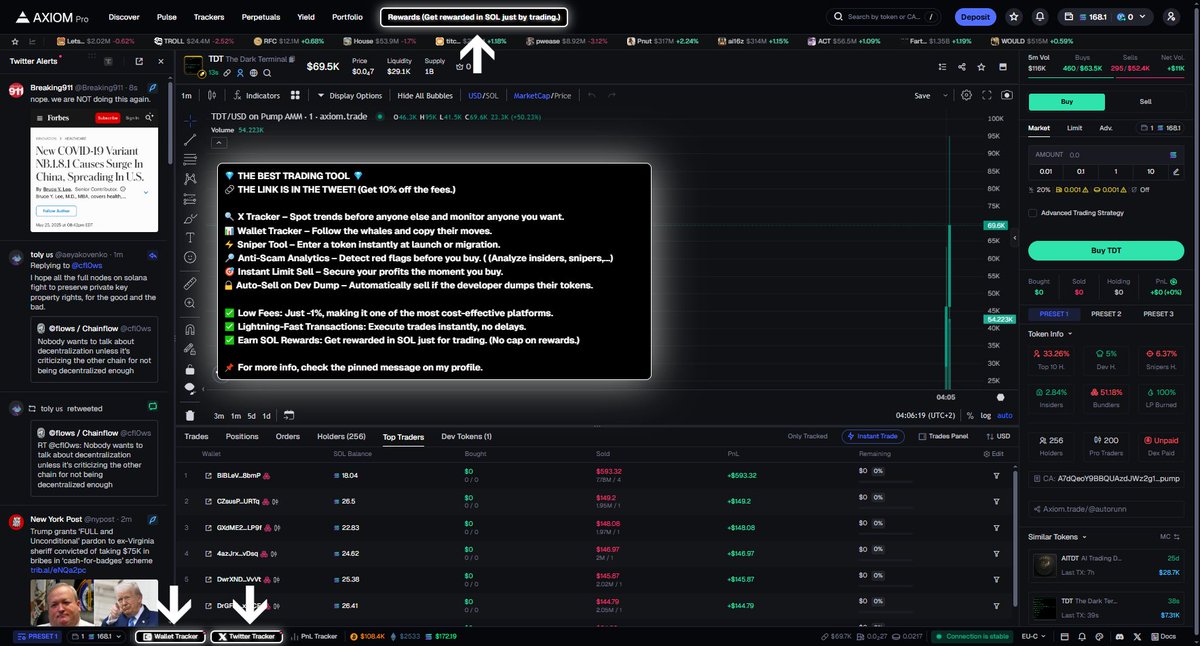Expand Display Options dropdown
Image resolution: width=1200 pixels, height=646 pixels.
tap(350, 95)
